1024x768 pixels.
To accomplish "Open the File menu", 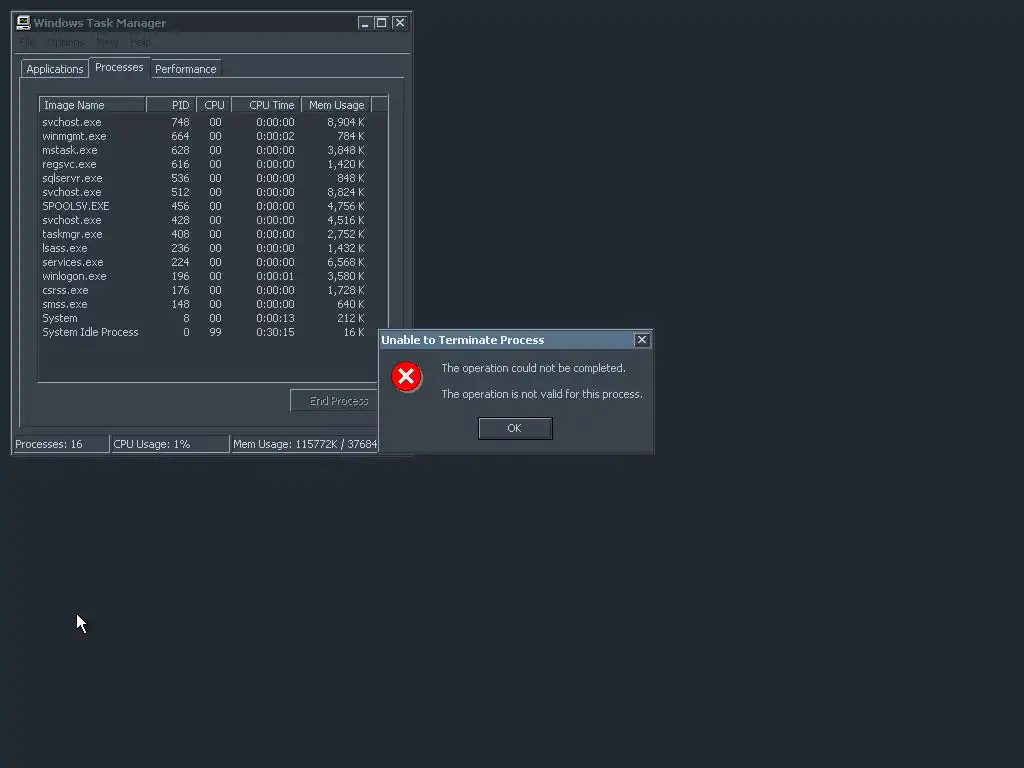I will coord(27,42).
